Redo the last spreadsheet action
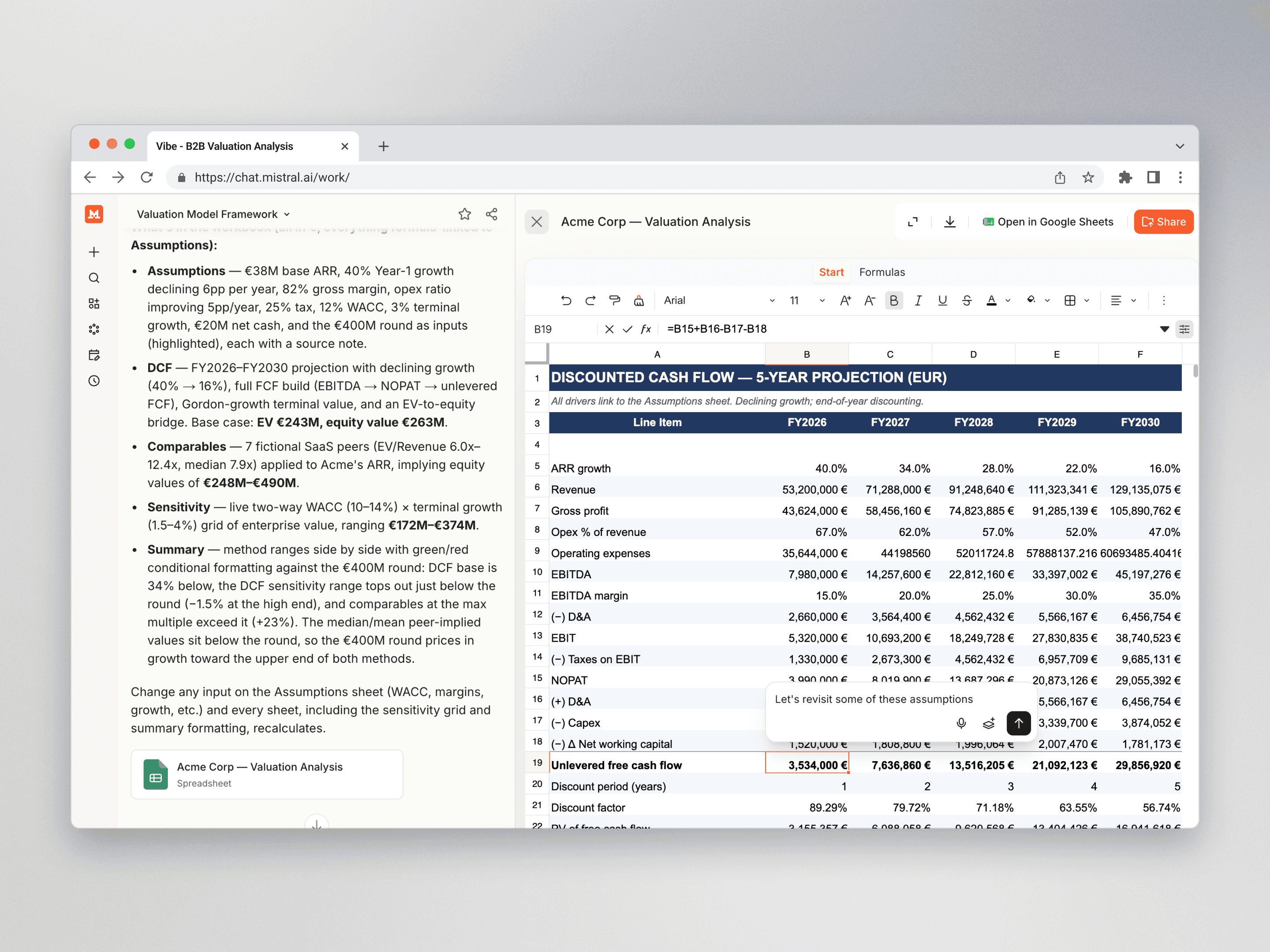Viewport: 1270px width, 952px height. [590, 300]
